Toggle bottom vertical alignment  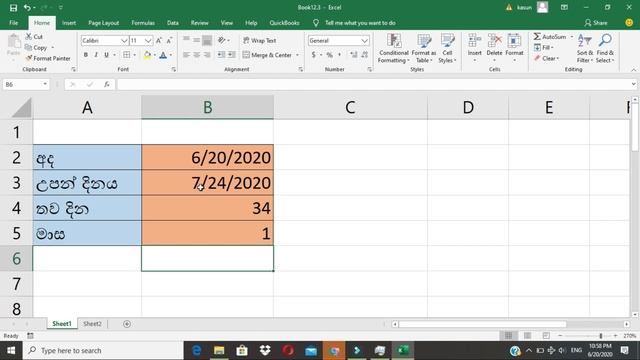207,40
